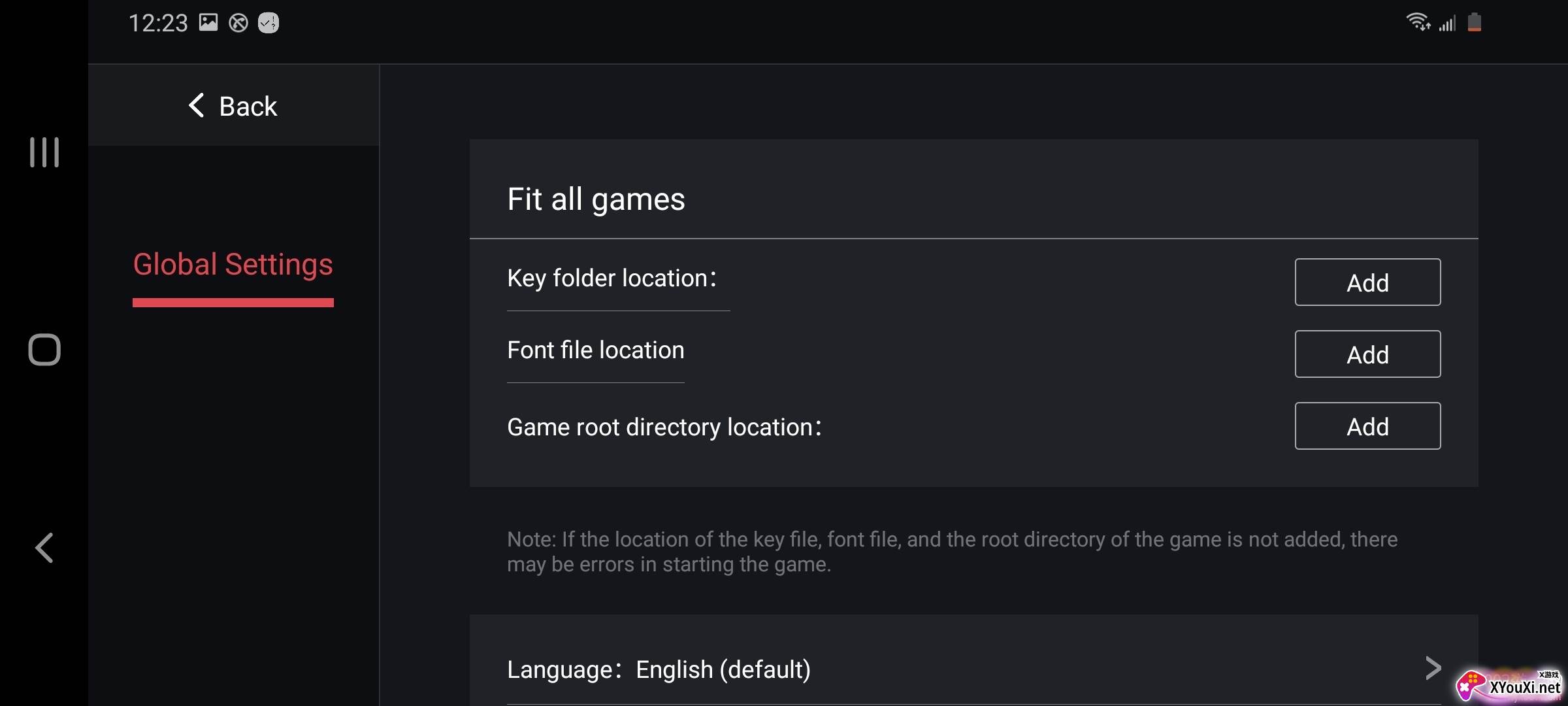Tap the image notification icon in status bar

[x=208, y=23]
